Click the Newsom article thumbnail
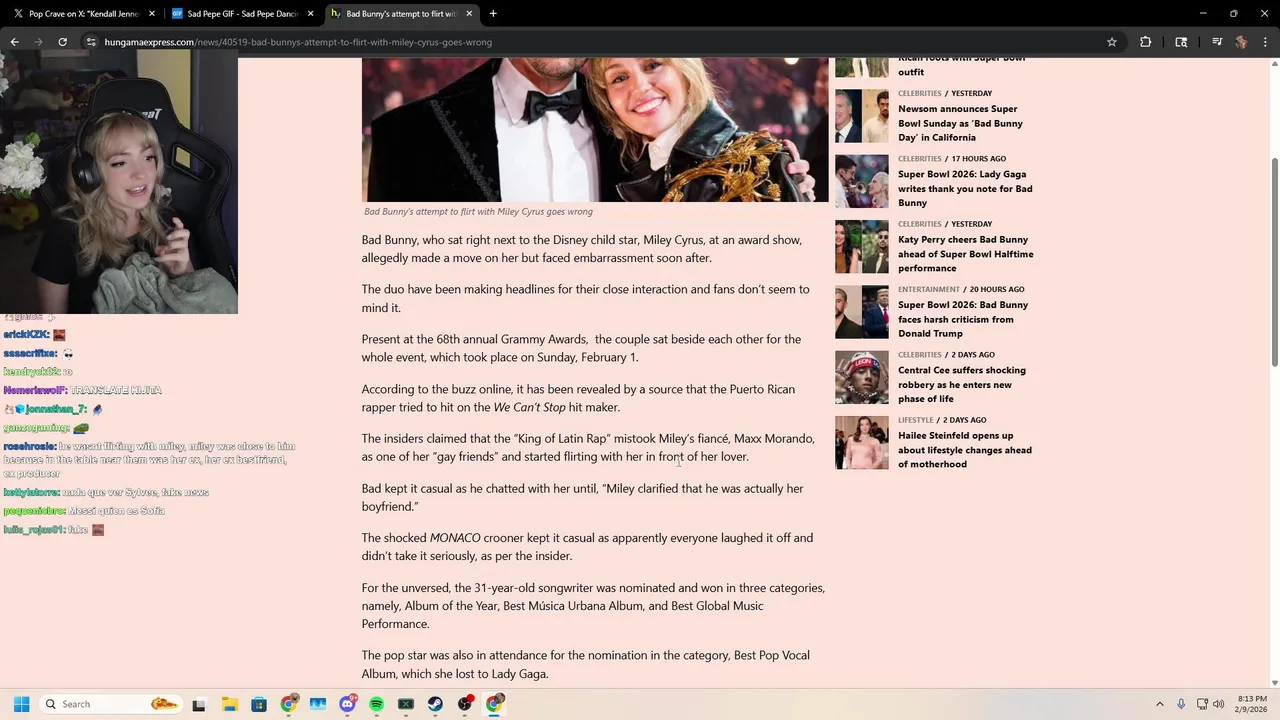The height and width of the screenshot is (720, 1280). (x=861, y=116)
